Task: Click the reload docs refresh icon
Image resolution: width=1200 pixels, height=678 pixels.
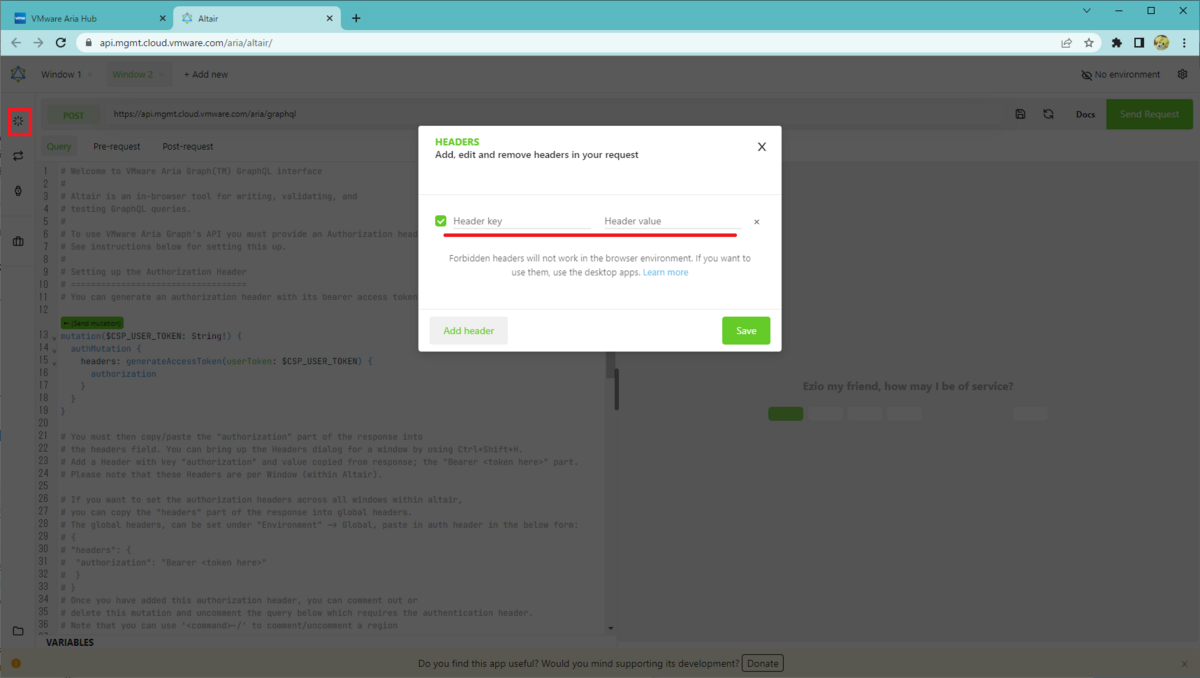Action: click(1048, 114)
